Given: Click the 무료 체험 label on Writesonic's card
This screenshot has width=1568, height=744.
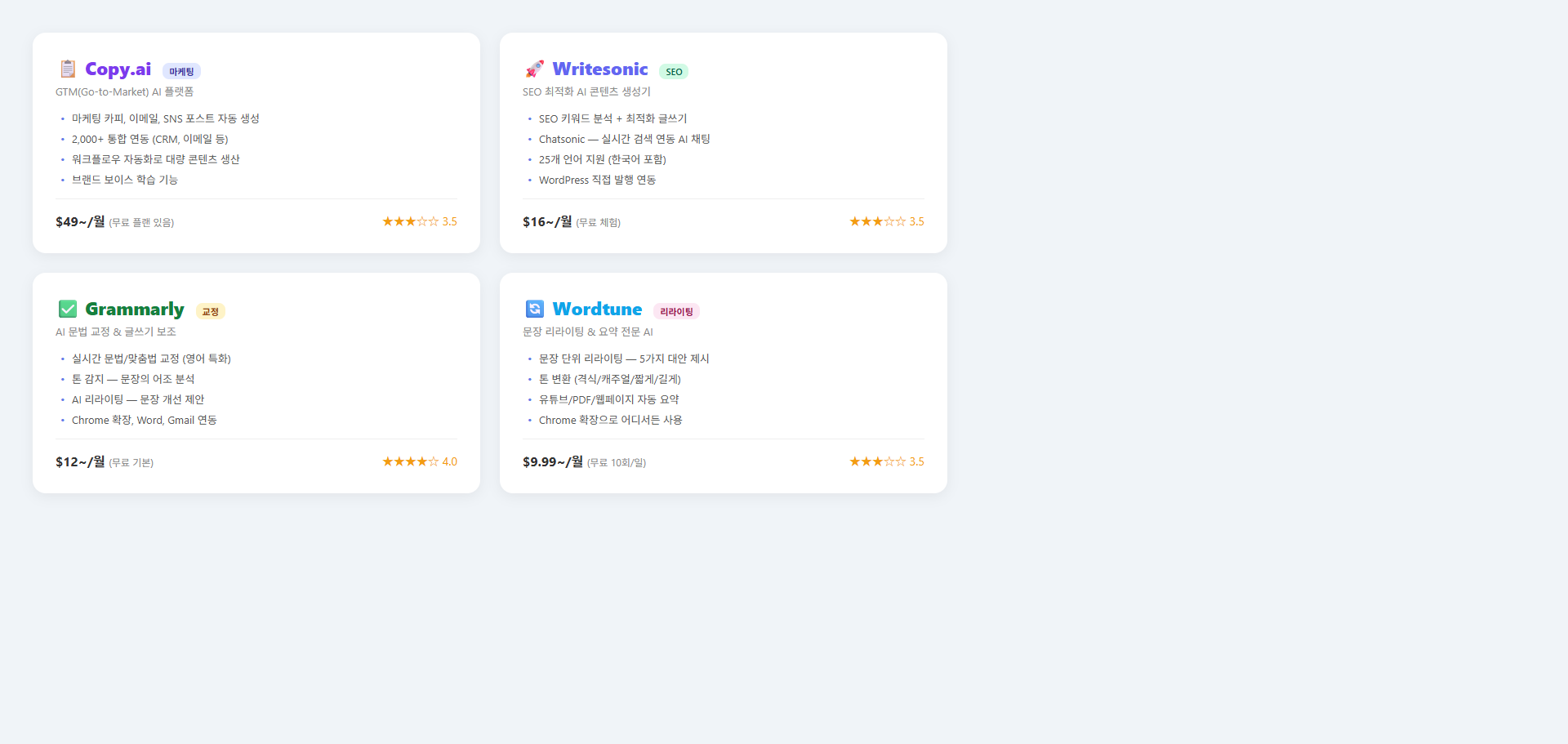Looking at the screenshot, I should [x=599, y=221].
